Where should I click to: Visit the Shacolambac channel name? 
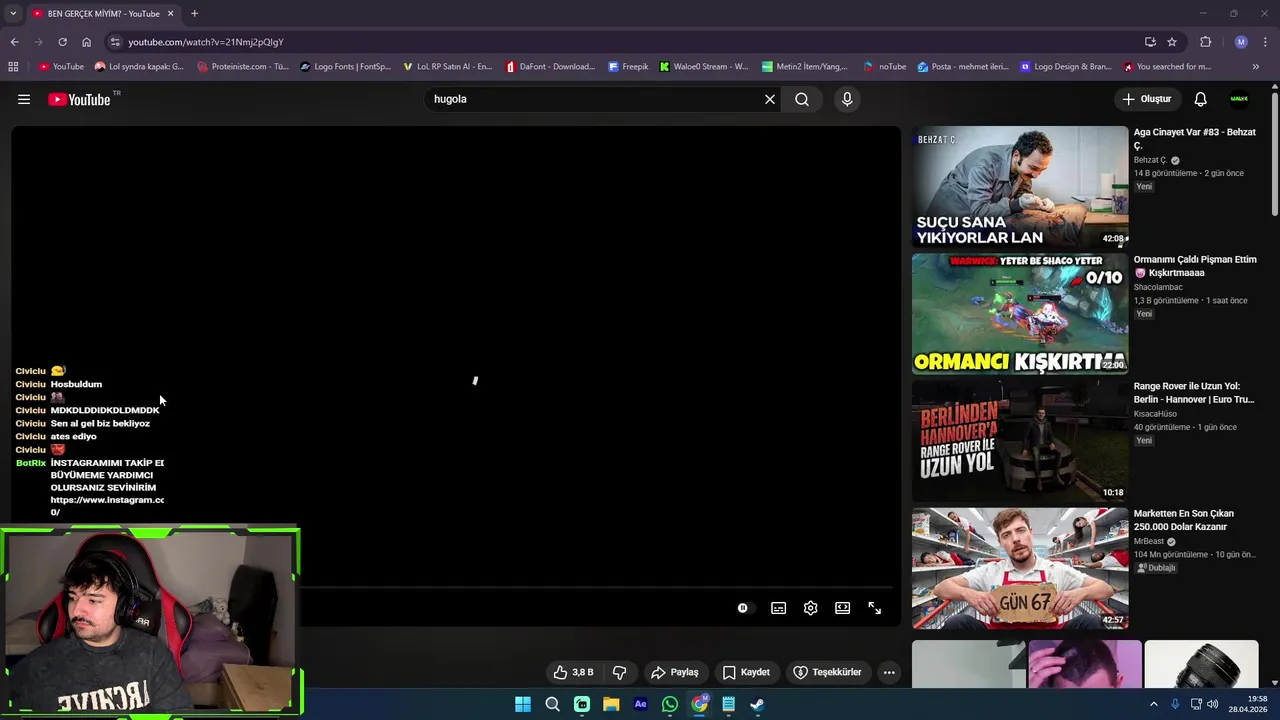(x=1158, y=287)
